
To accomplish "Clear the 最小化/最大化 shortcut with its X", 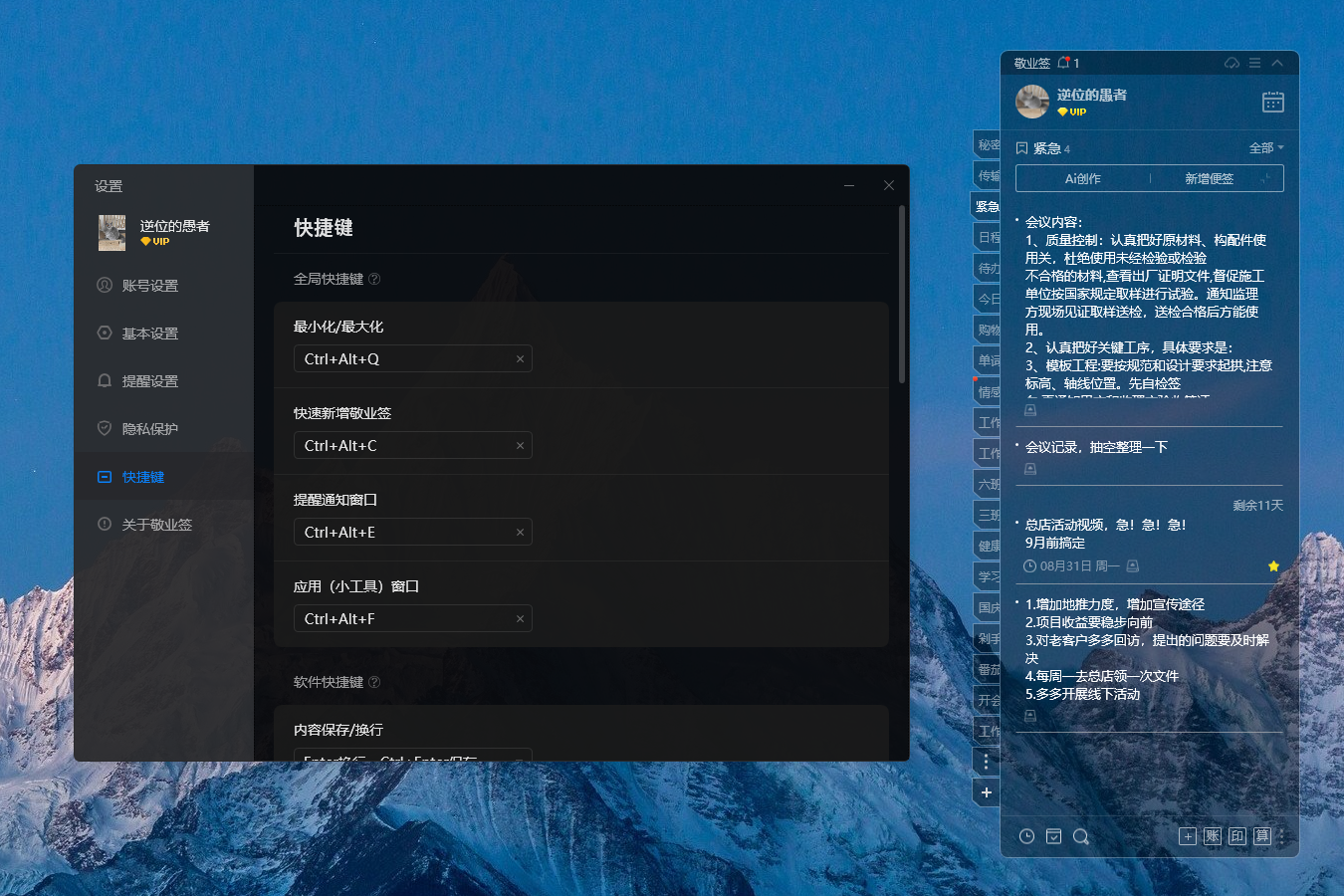I will coord(520,359).
